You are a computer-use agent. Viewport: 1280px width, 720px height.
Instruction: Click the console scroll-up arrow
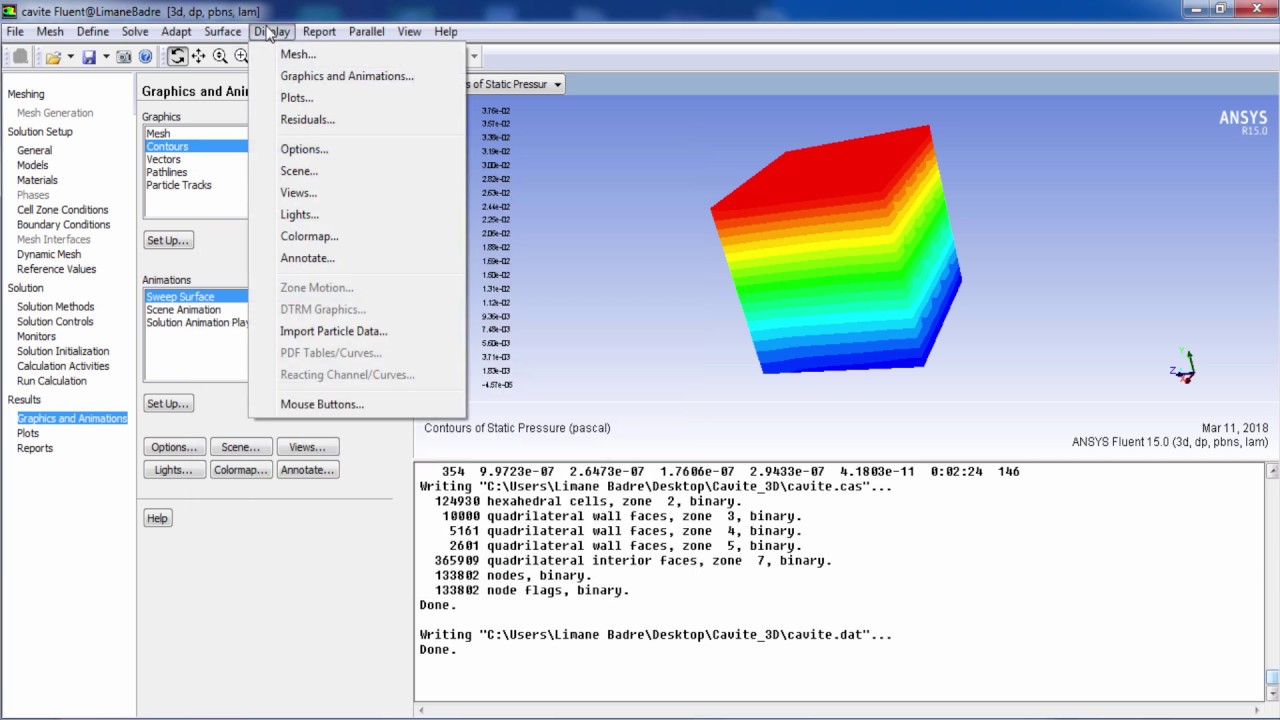point(1272,471)
